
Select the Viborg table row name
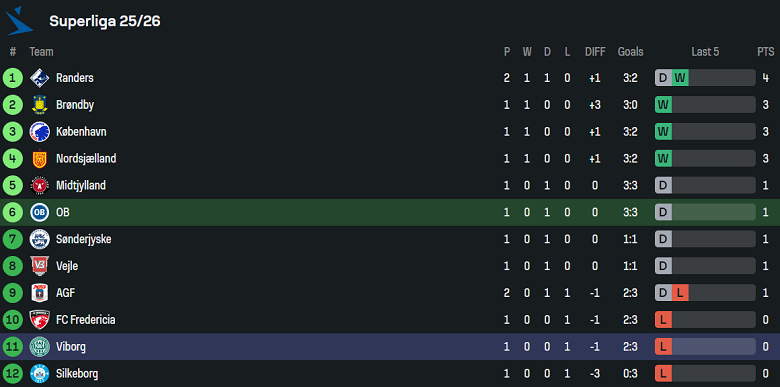(x=71, y=347)
